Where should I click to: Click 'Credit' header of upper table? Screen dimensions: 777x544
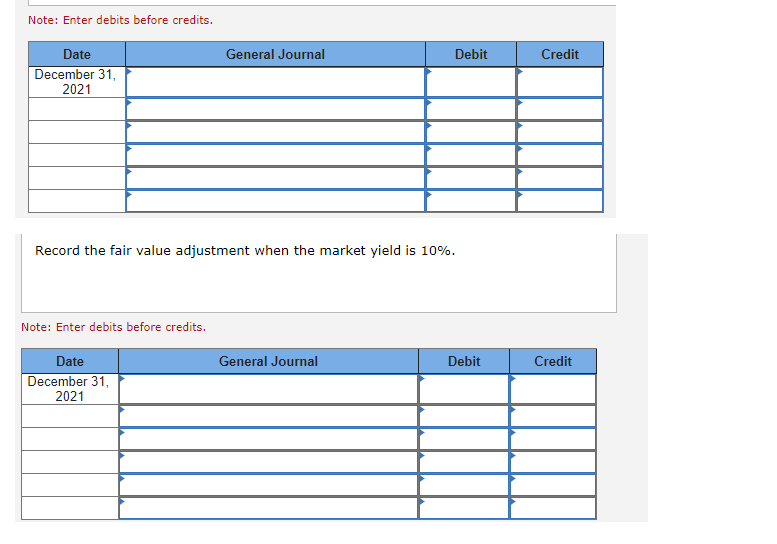560,54
